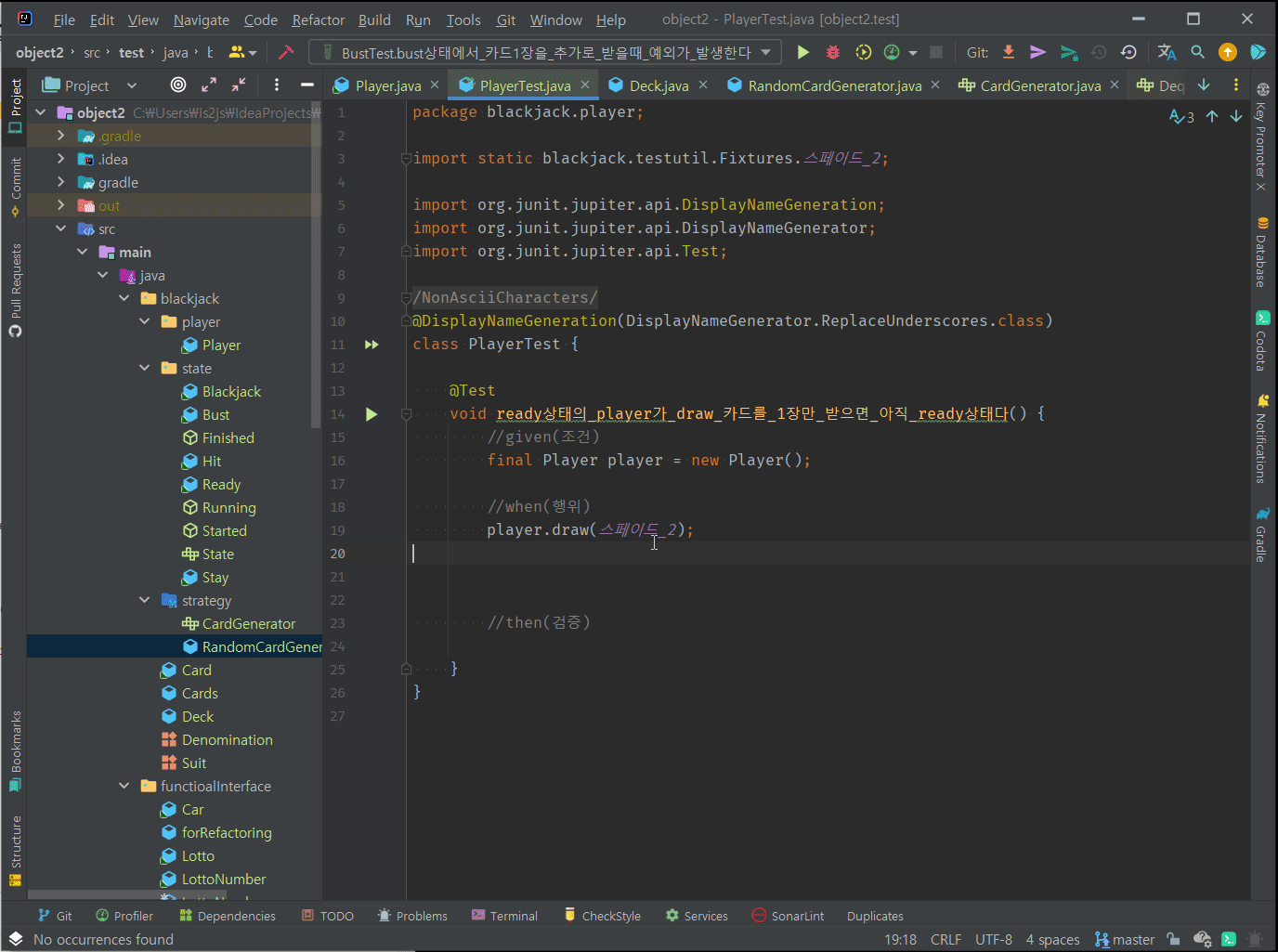1278x952 pixels.
Task: Open Search Everywhere magnifier icon
Action: tap(1197, 53)
